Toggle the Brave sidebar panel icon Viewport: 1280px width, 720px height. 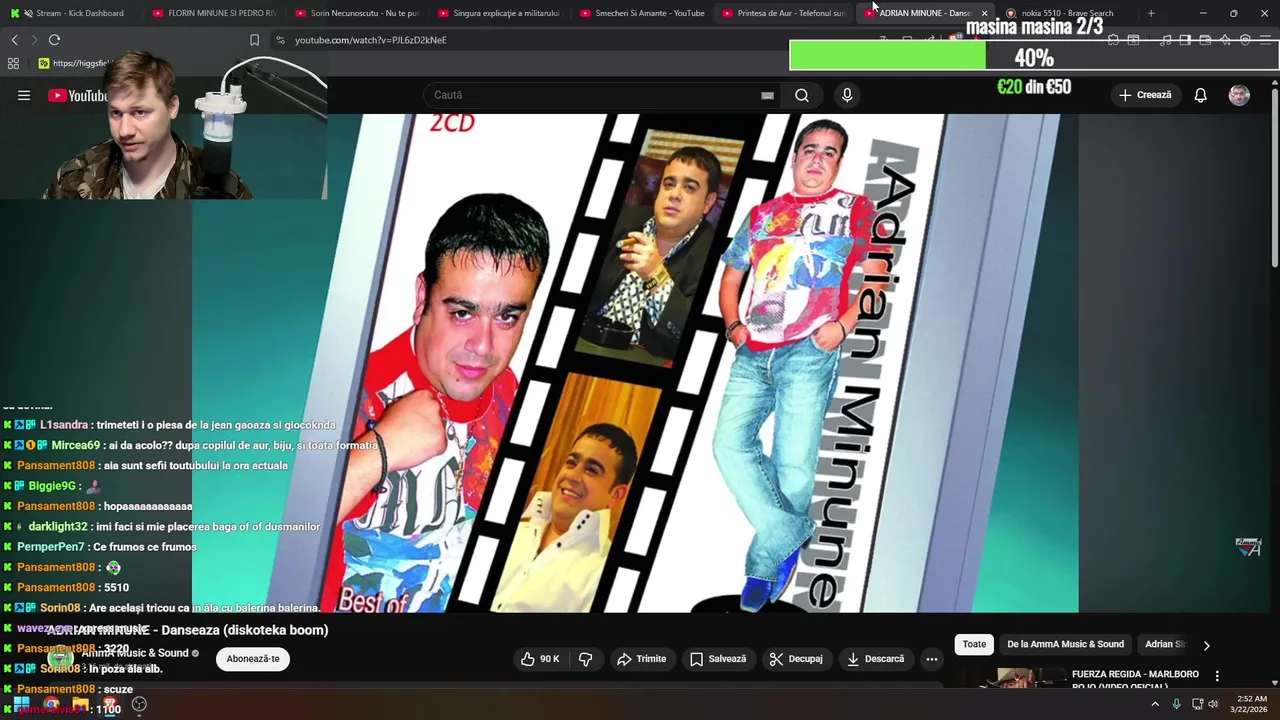point(1185,40)
